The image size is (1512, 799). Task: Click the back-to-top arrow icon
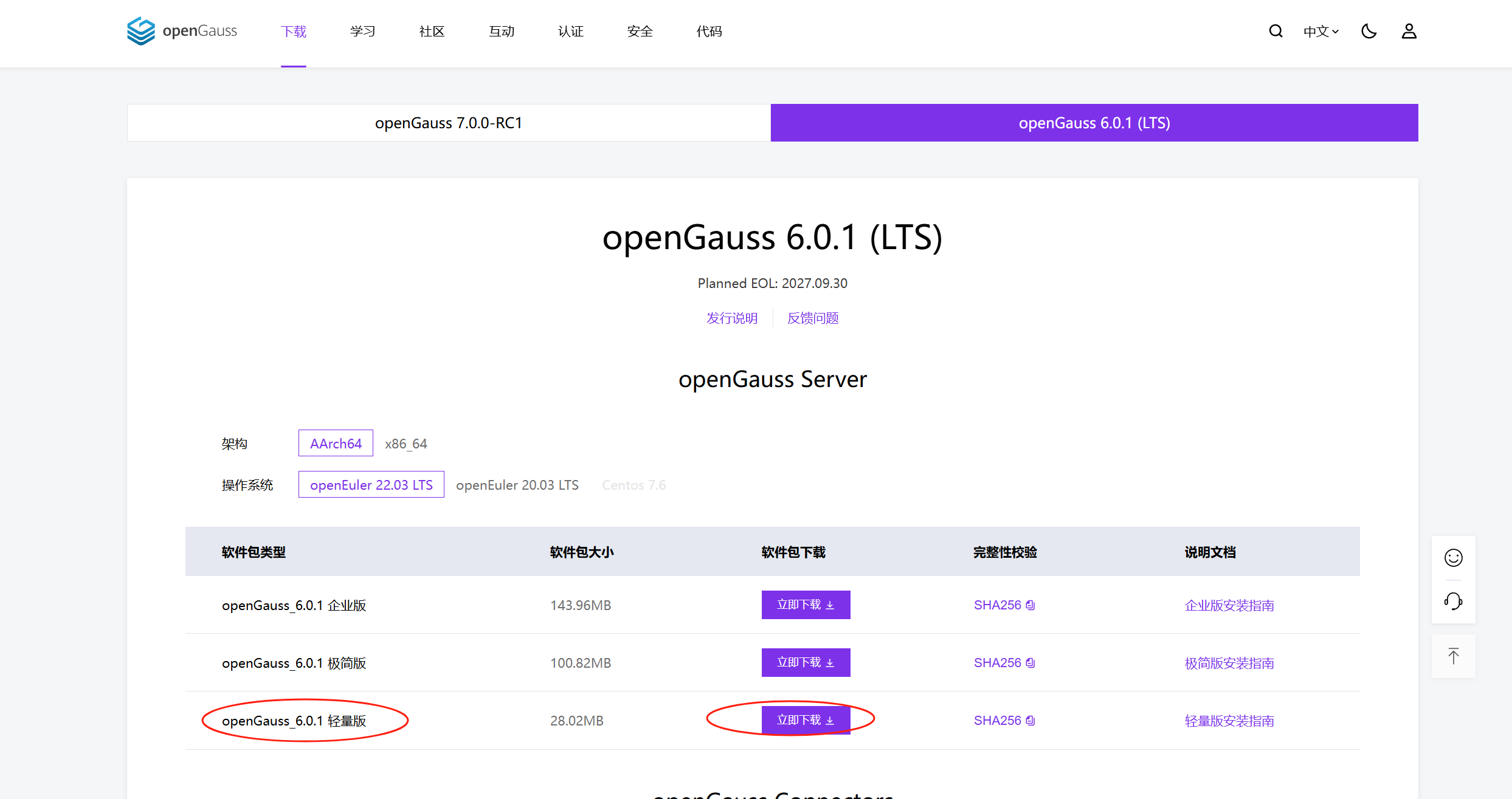1453,656
